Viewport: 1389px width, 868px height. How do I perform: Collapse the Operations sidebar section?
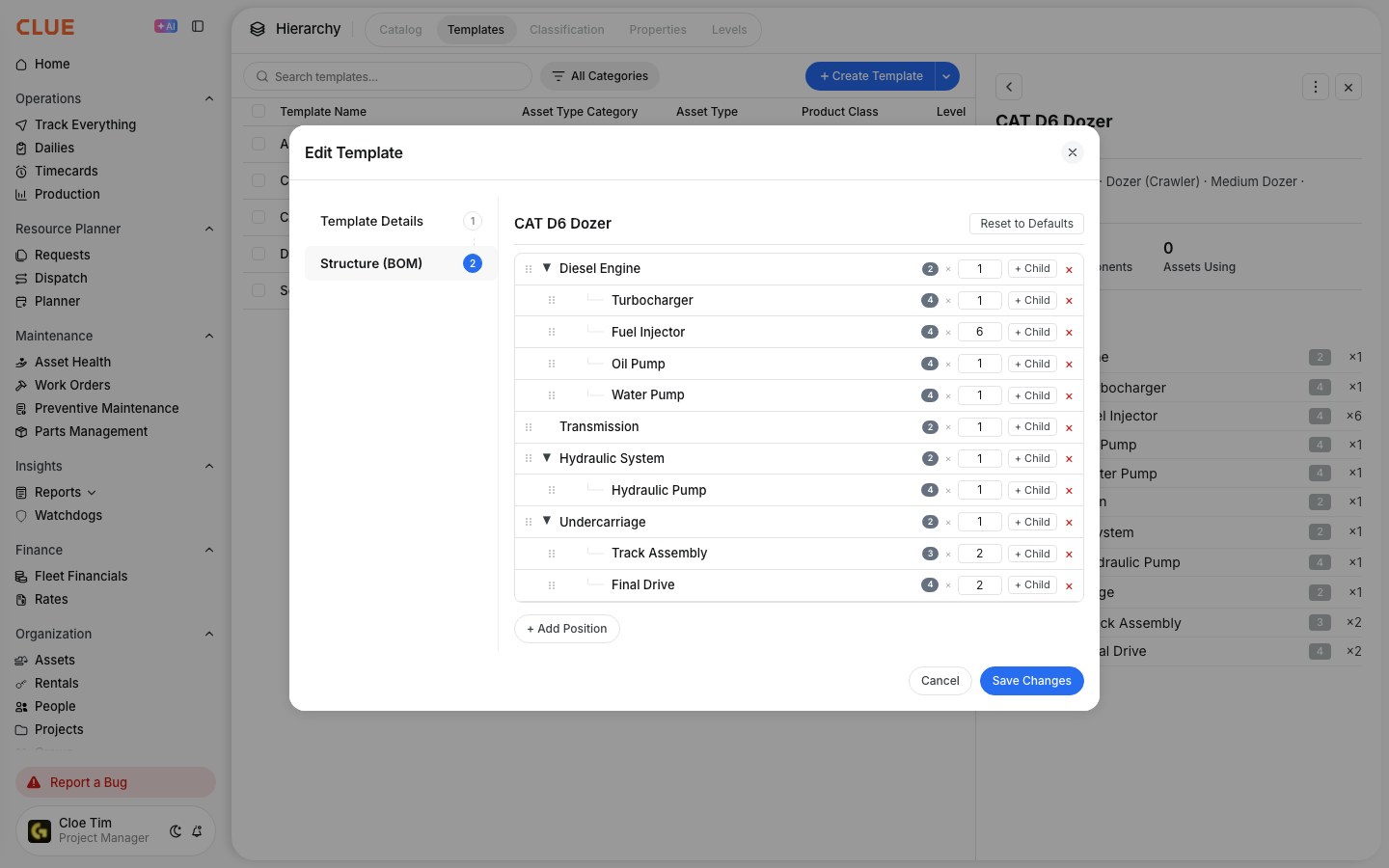pos(209,98)
